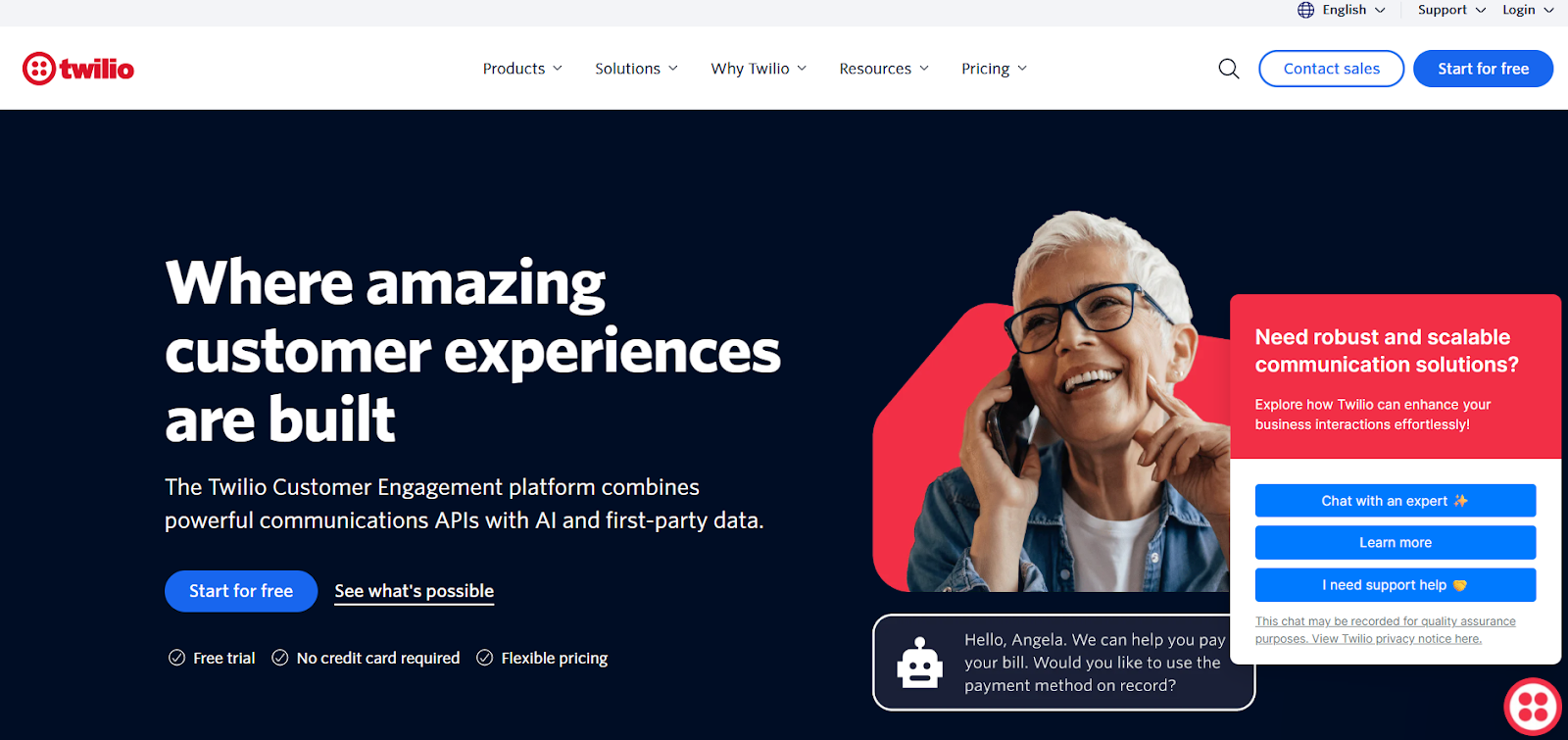This screenshot has width=1568, height=740.
Task: Click the Contact sales button
Action: 1331,69
